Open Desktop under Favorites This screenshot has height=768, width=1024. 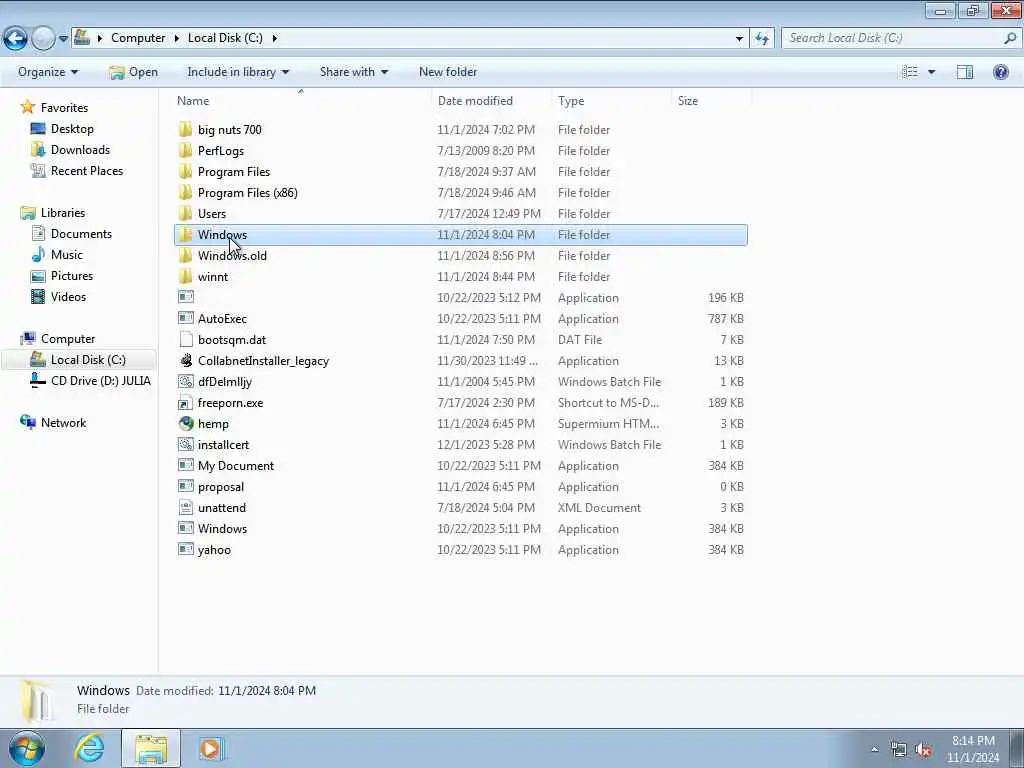(x=72, y=129)
